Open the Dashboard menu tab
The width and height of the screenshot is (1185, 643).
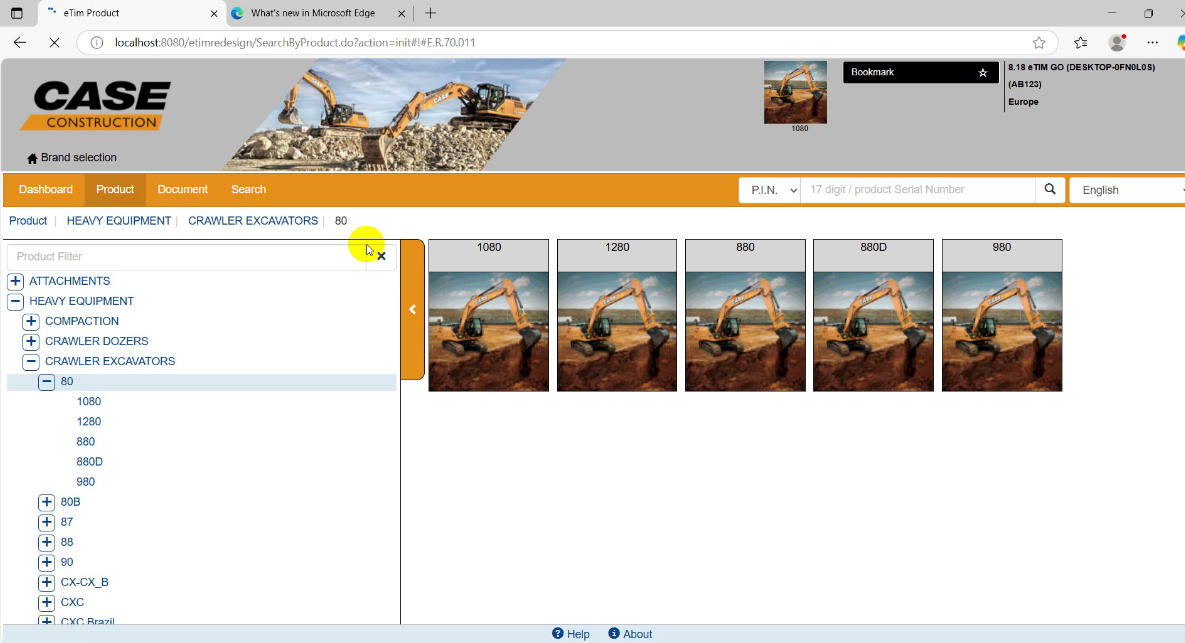[45, 190]
